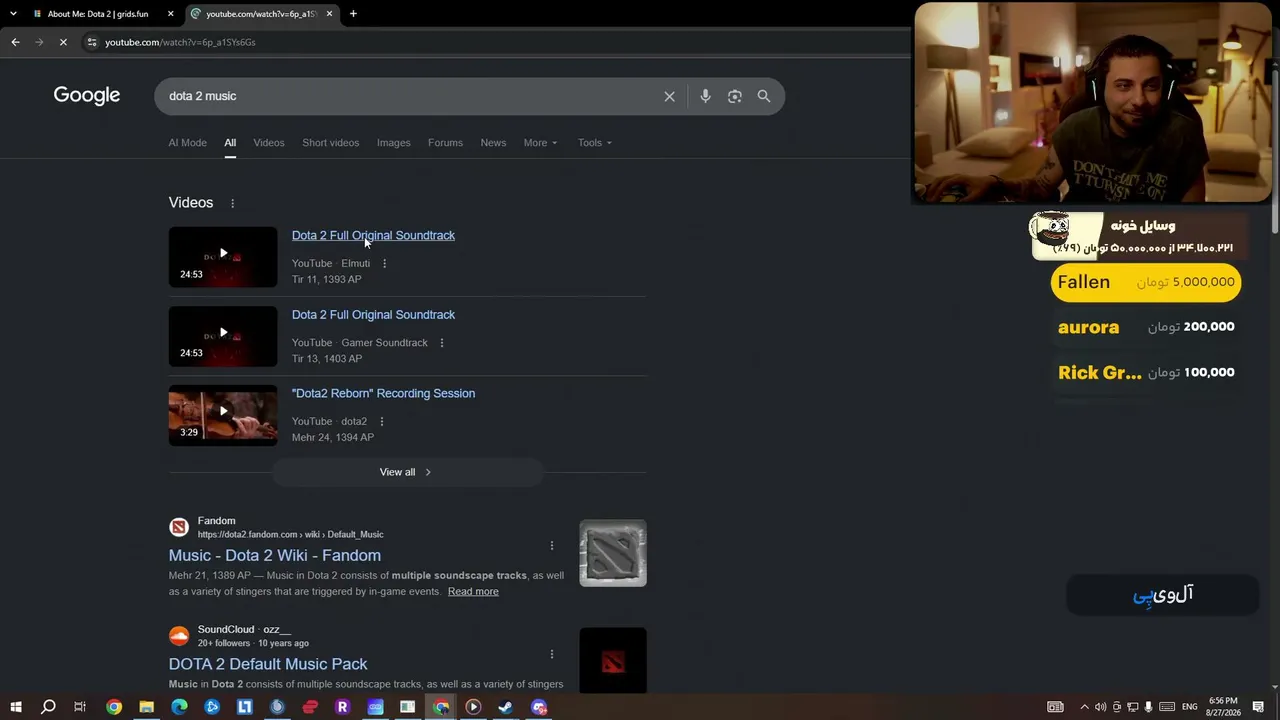
Task: Close the youtube.com tab
Action: click(x=329, y=14)
